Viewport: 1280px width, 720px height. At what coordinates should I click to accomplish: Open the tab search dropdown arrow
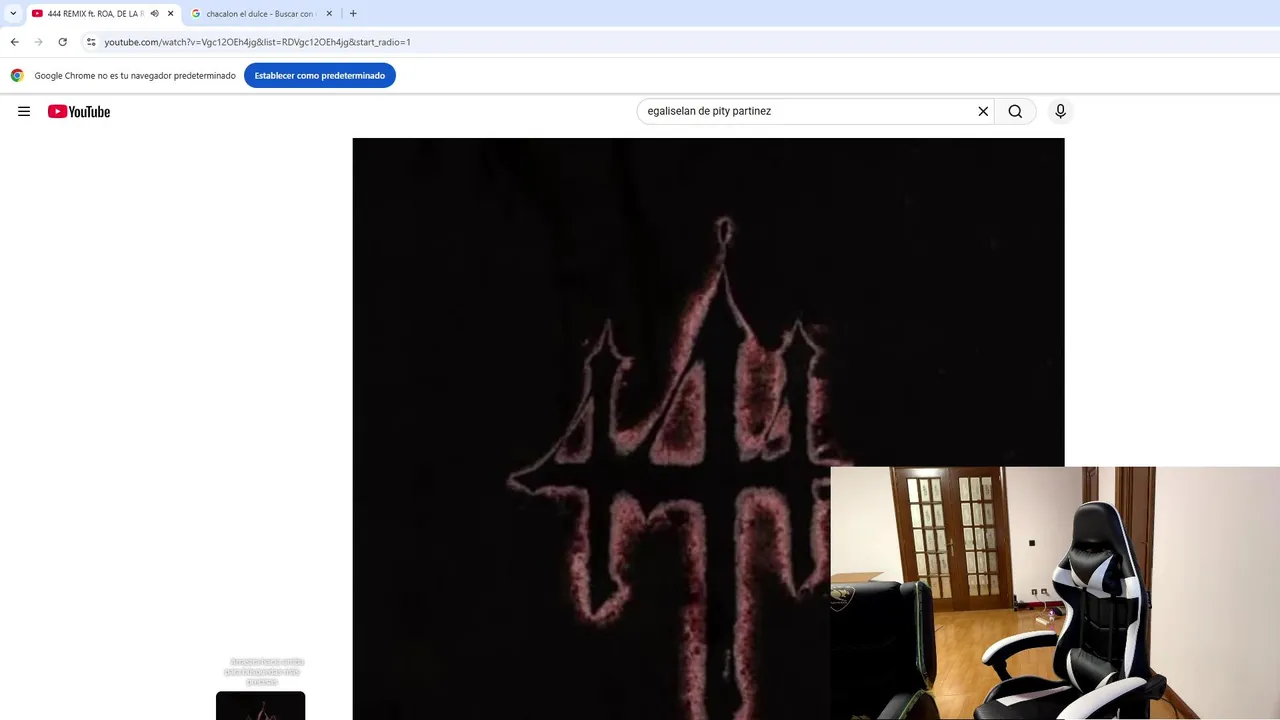13,14
